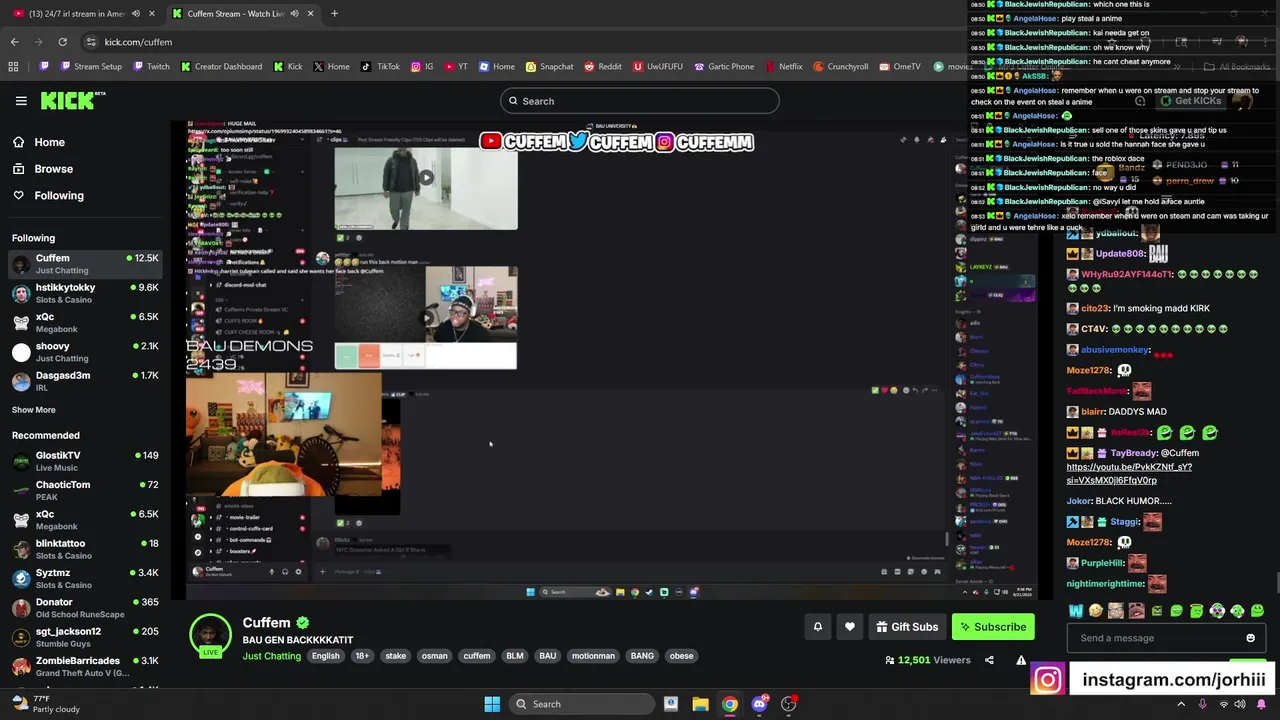The image size is (1280, 720).
Task: Open Creator Dashboard bookmark
Action: 222,67
